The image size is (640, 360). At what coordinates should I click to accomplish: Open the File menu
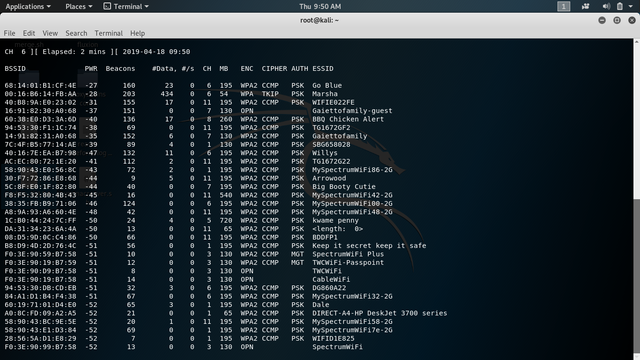coord(9,33)
